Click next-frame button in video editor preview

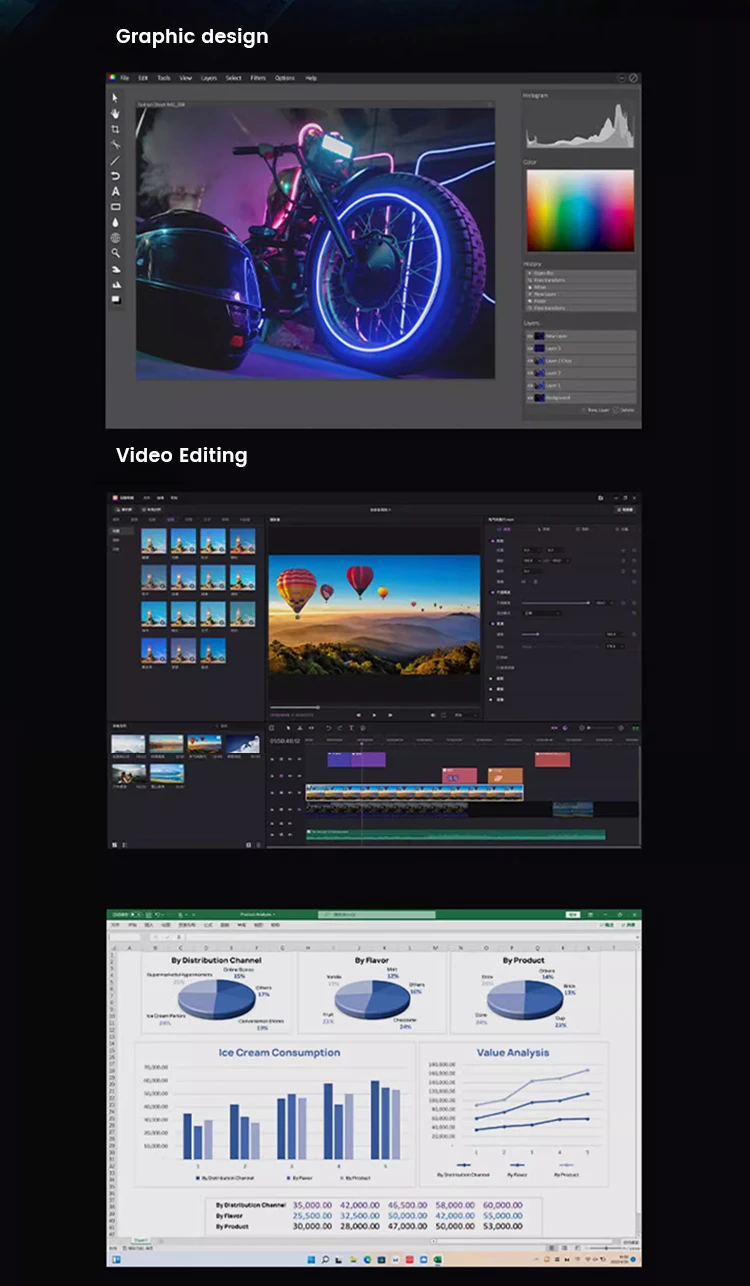[x=391, y=715]
